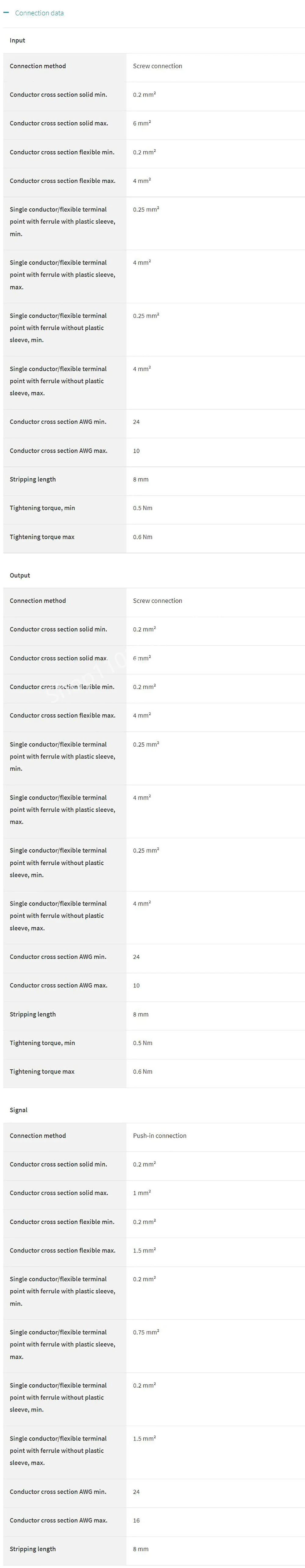This screenshot has width=305, height=1568.
Task: Select the Output section heading
Action: point(20,575)
